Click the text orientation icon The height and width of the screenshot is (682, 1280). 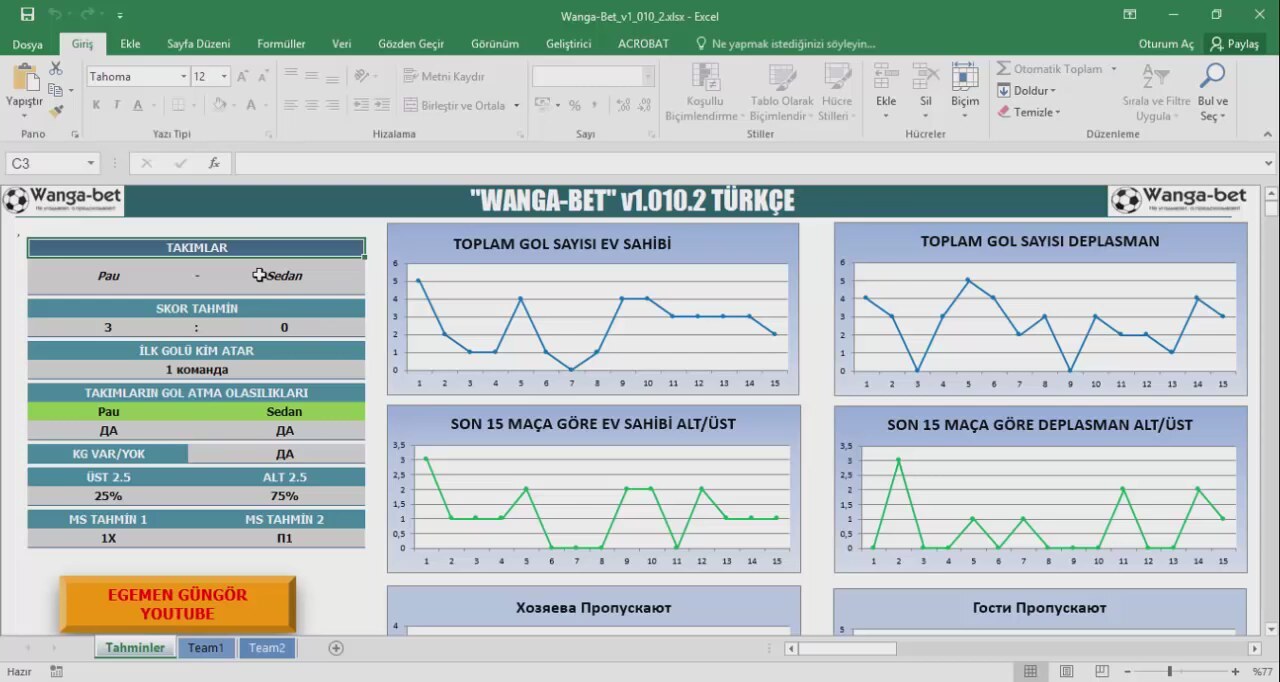tap(362, 76)
